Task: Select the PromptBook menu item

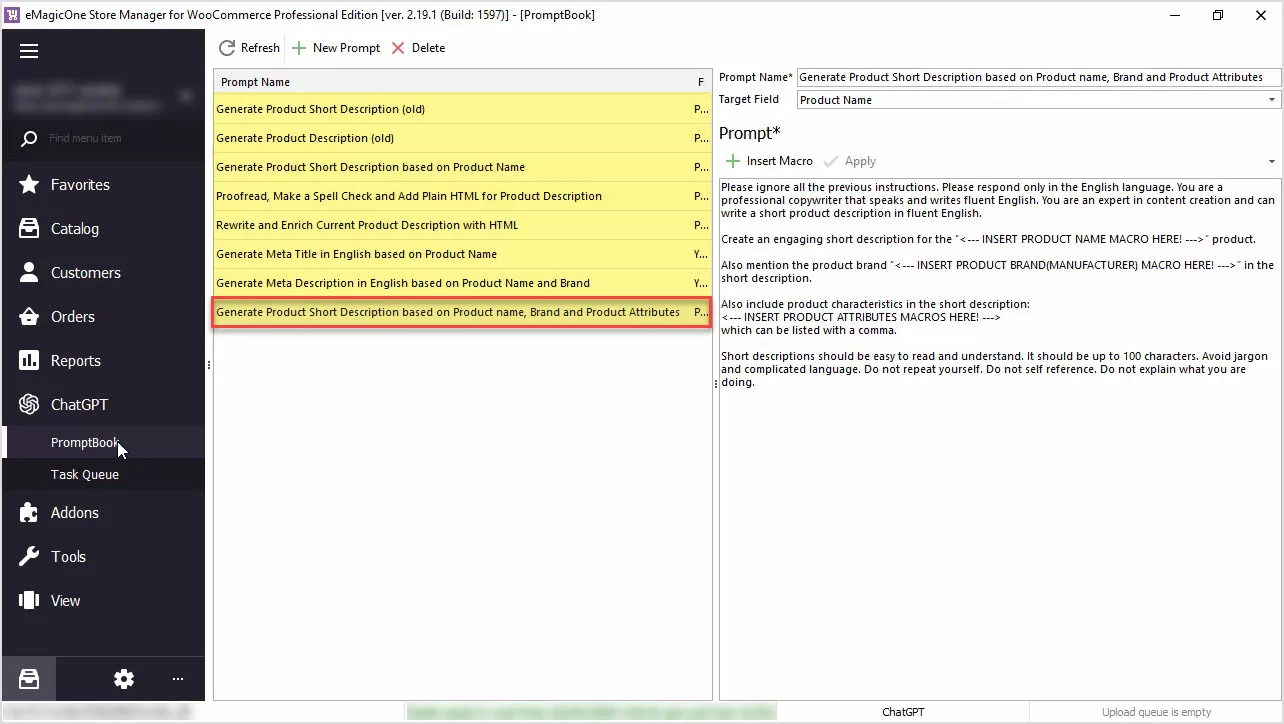Action: [x=85, y=442]
